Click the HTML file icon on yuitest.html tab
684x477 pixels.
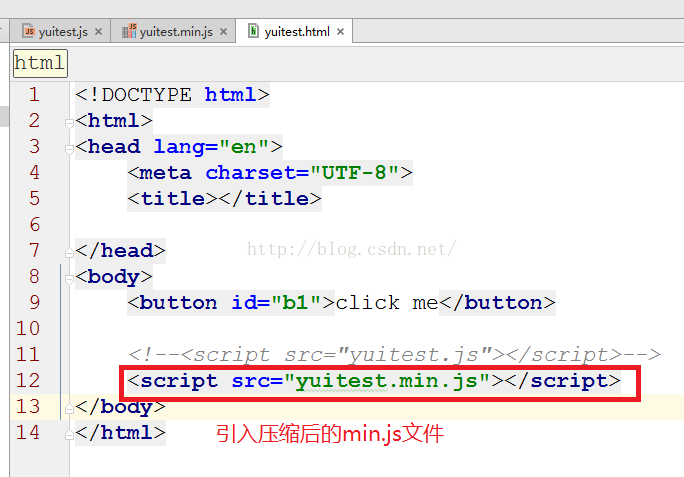[x=253, y=31]
